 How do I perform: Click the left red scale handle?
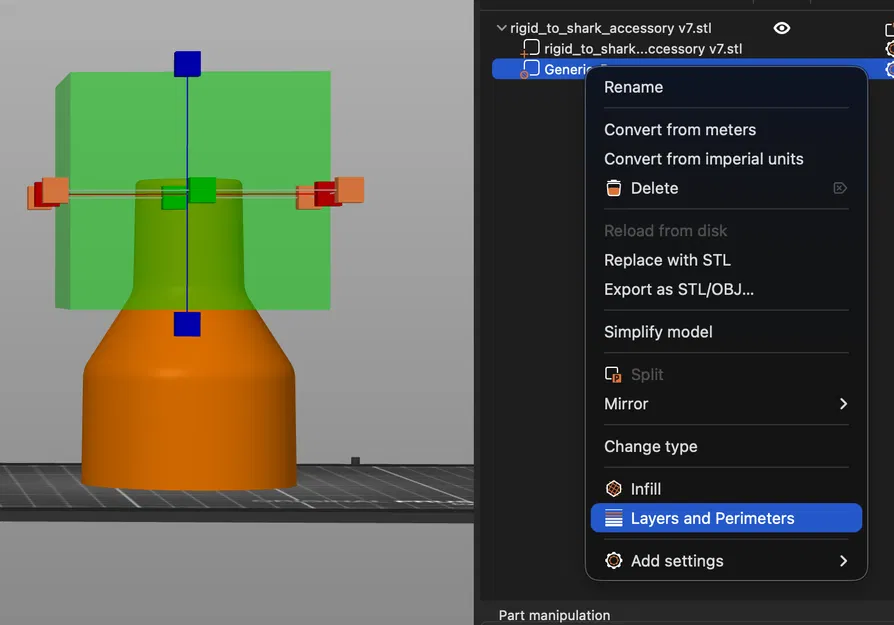pos(39,194)
